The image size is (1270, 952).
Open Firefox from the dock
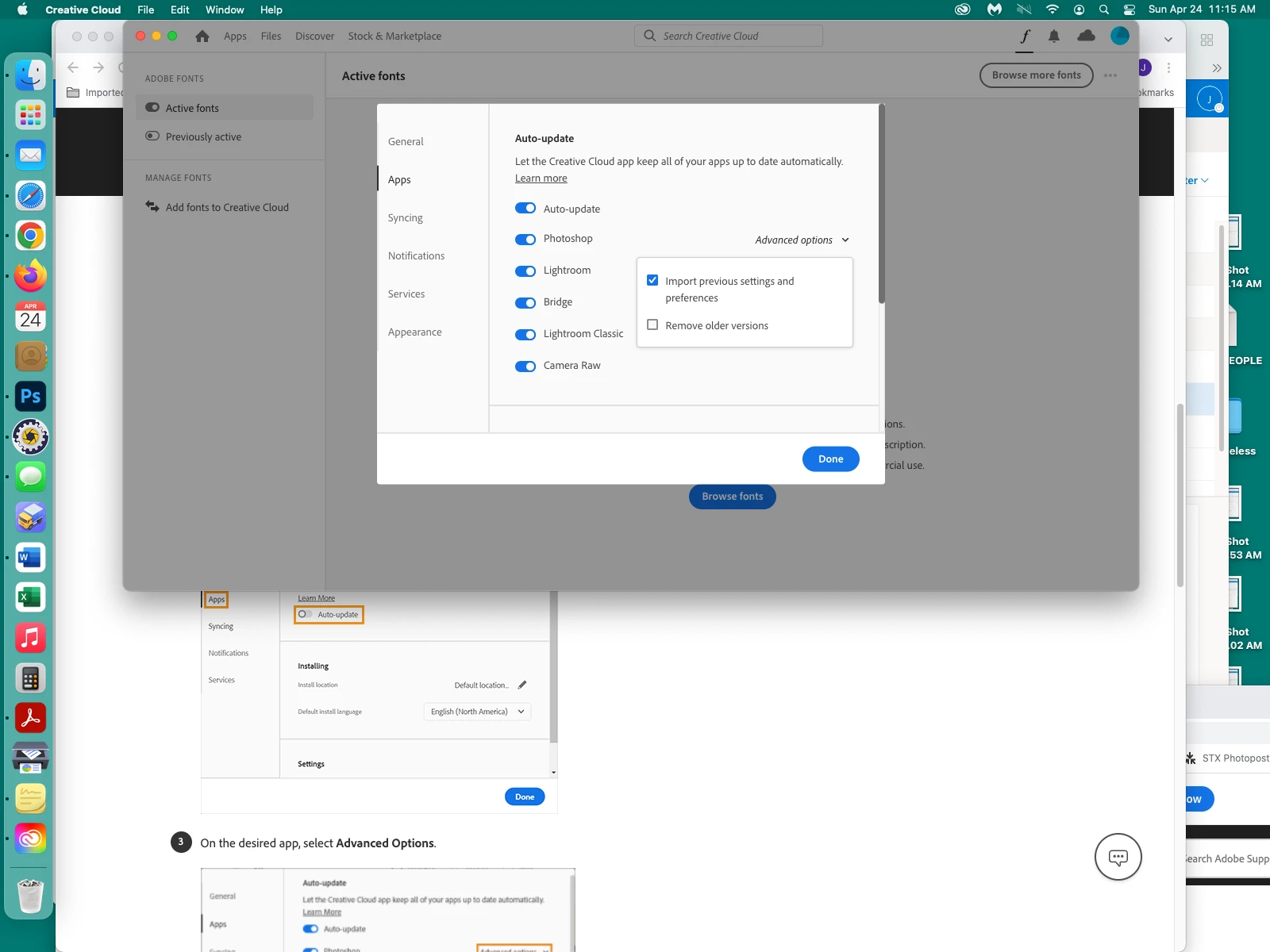tap(30, 276)
